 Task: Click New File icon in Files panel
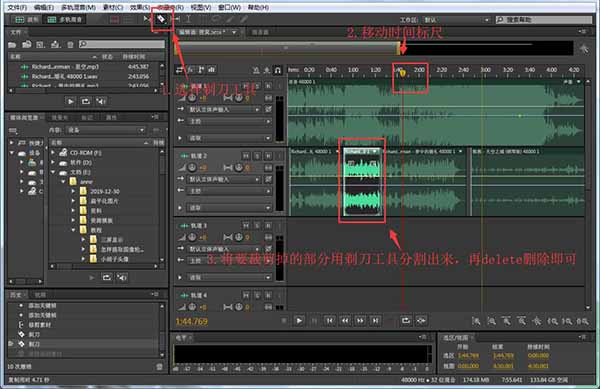pyautogui.click(x=41, y=45)
